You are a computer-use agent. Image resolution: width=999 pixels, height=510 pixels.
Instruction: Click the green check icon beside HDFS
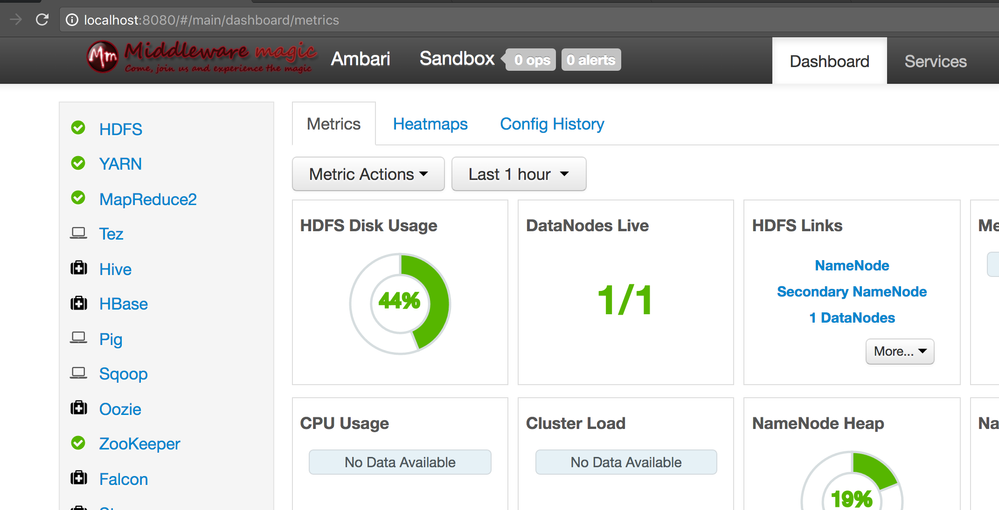(78, 128)
